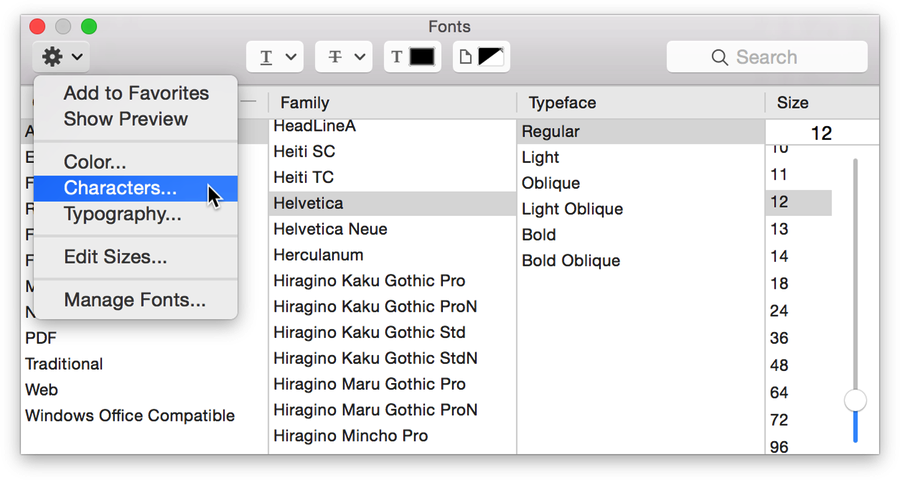
Task: Select Edit Sizes... menu option
Action: (115, 257)
